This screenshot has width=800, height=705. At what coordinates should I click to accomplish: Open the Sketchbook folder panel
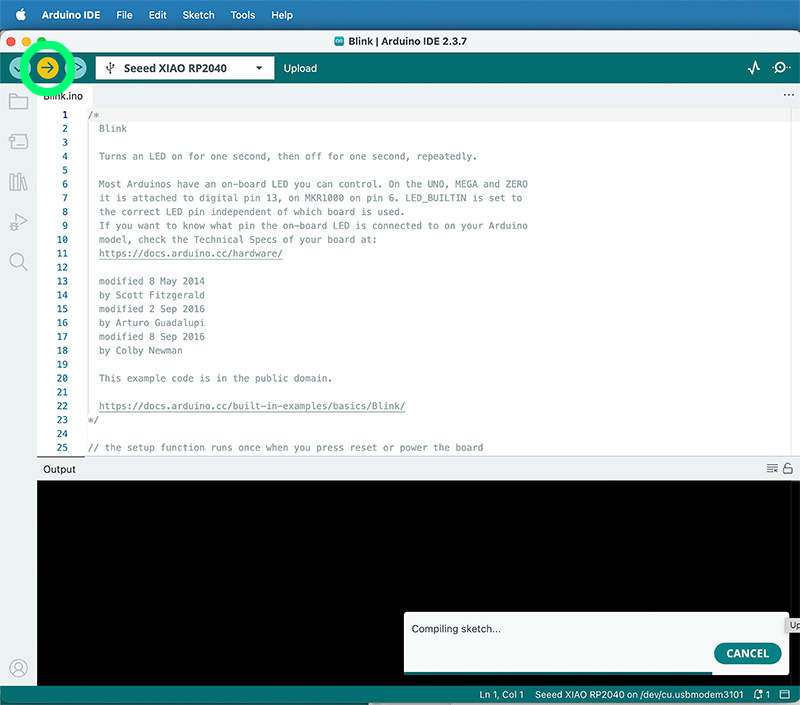coord(18,102)
